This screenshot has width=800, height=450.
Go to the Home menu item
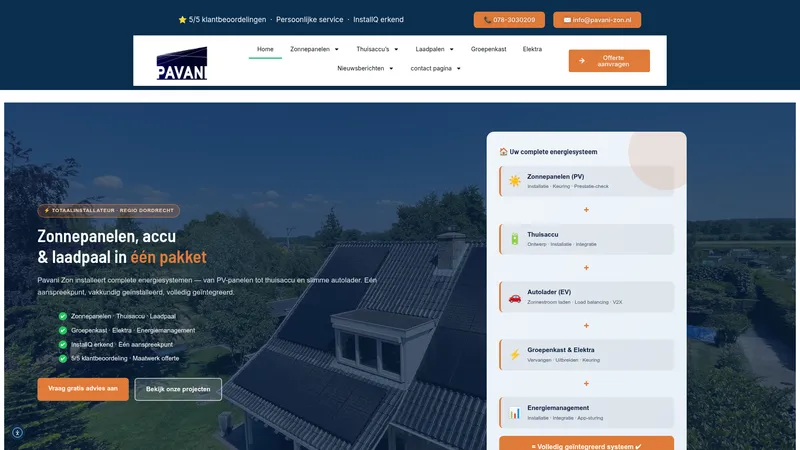tap(265, 49)
